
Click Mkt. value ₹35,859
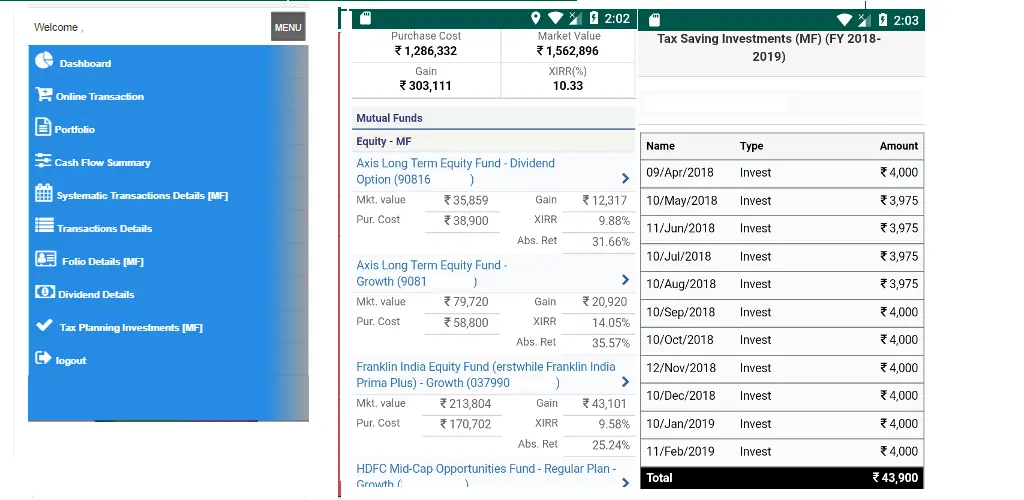click(x=466, y=200)
